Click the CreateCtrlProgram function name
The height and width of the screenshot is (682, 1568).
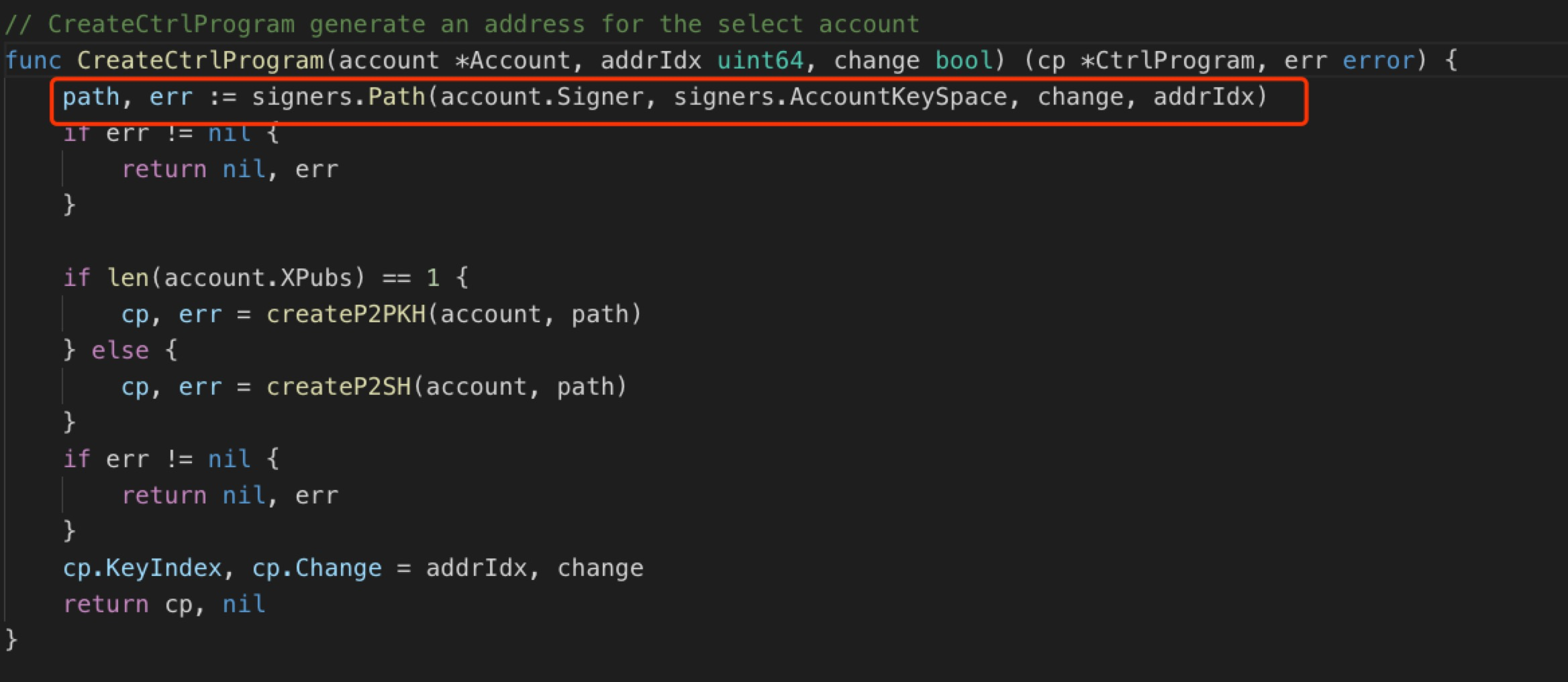coord(200,61)
